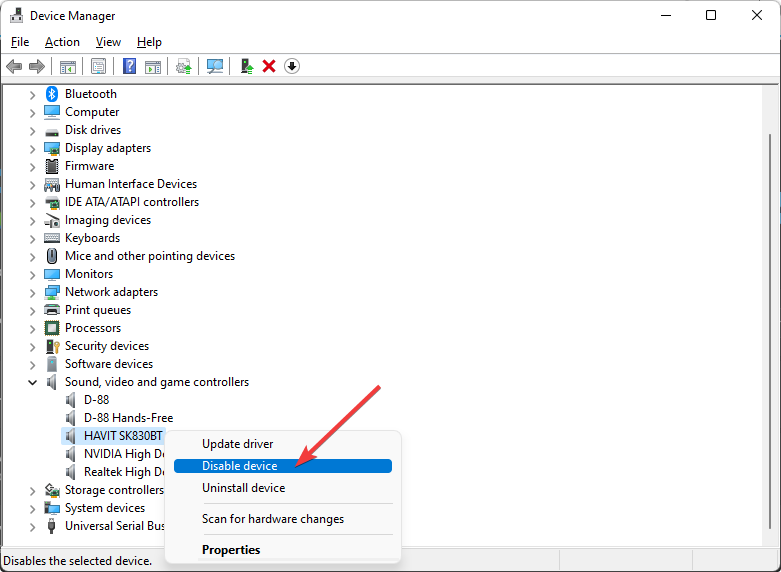Expand the IDE ATA/ATAPI controllers node
The image size is (781, 572).
[32, 203]
